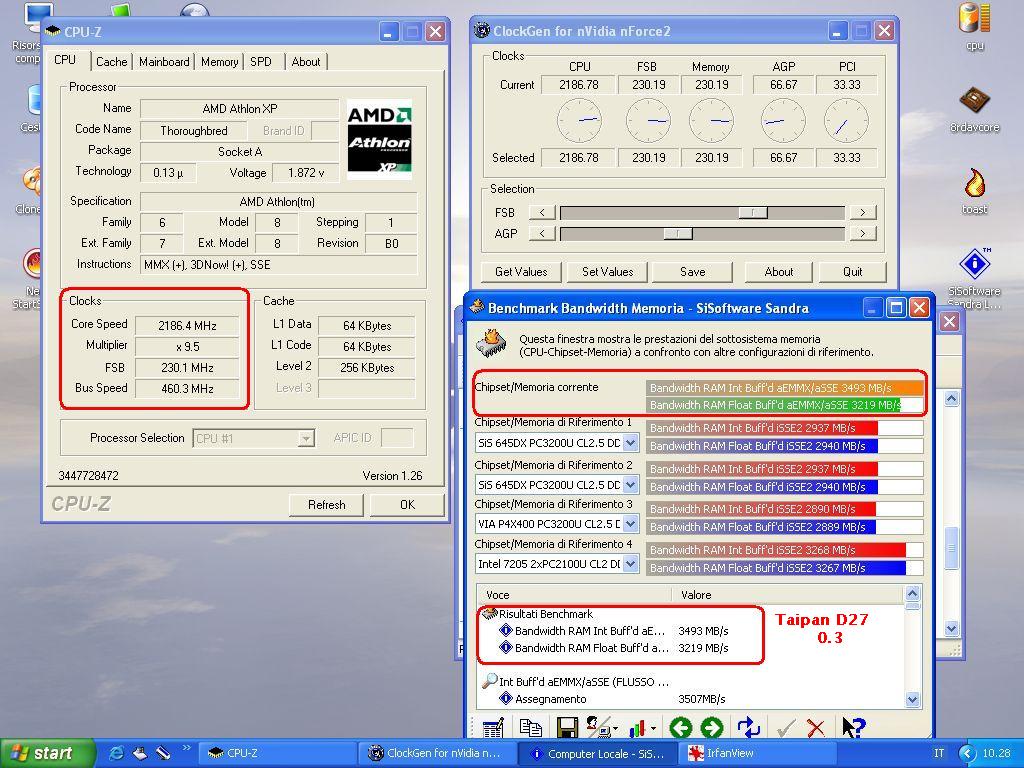Click the context help cursor icon in Sandra
The height and width of the screenshot is (768, 1024).
point(853,727)
